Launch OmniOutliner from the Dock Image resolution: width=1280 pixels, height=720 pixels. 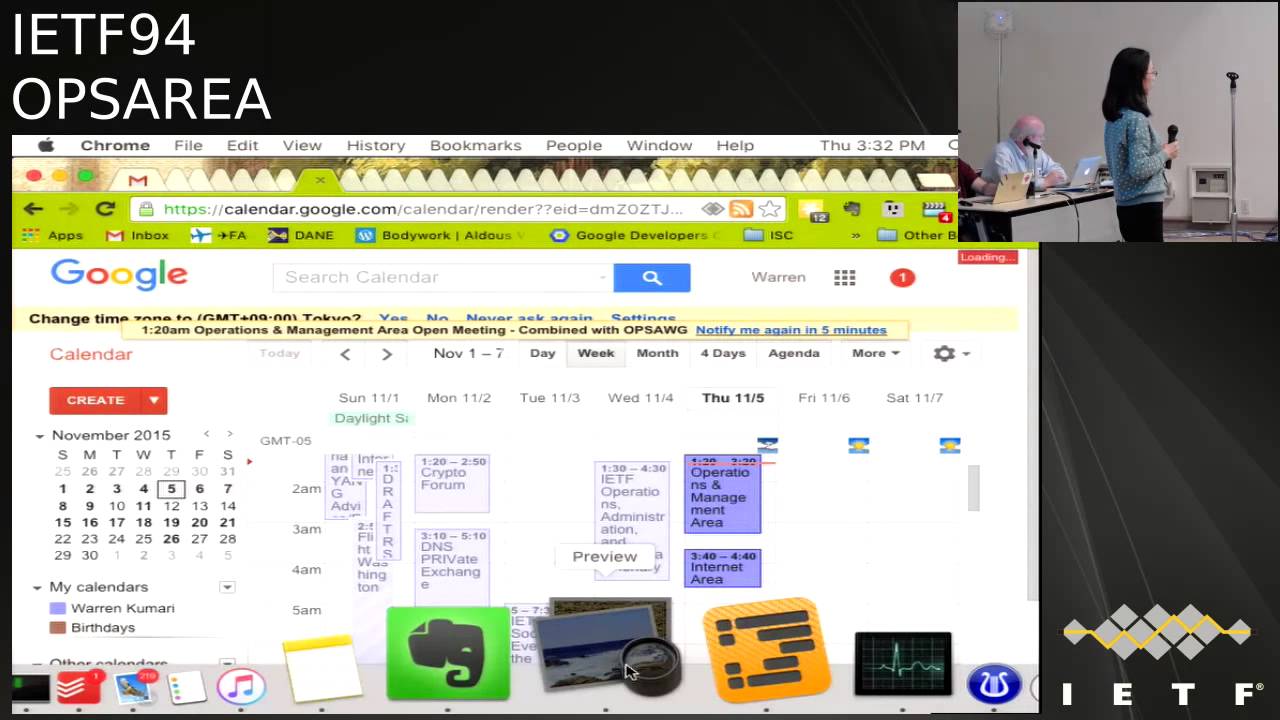click(767, 648)
